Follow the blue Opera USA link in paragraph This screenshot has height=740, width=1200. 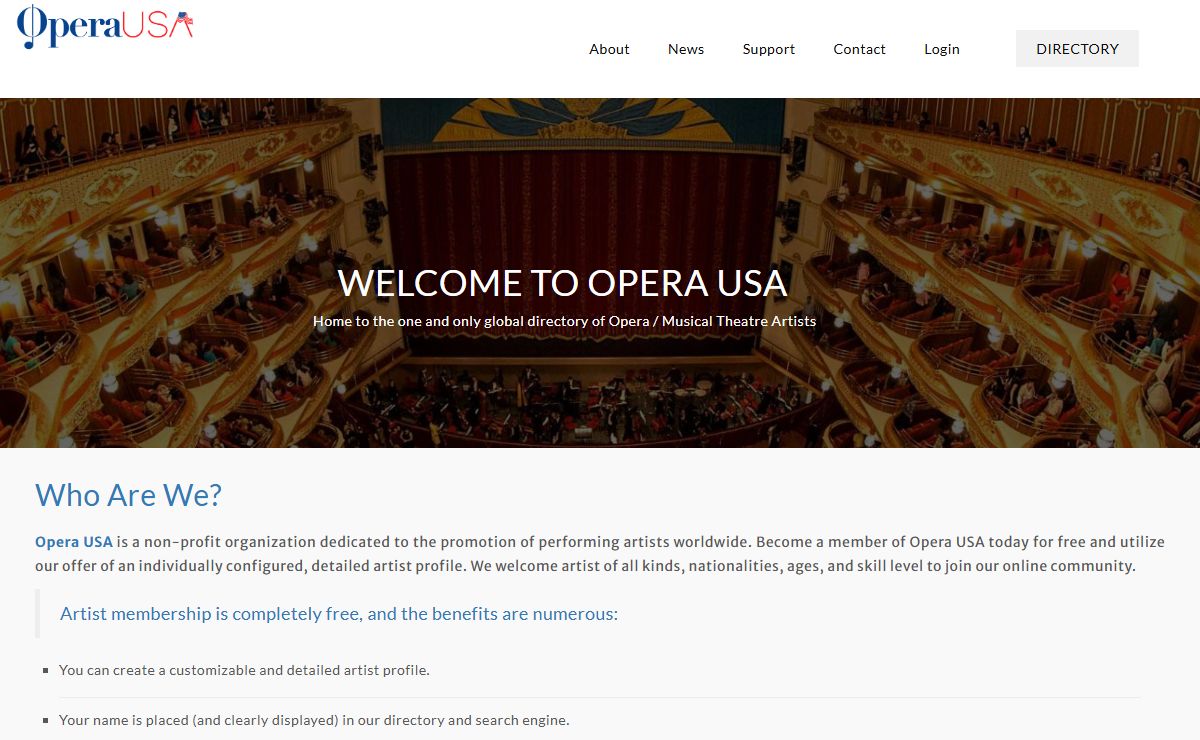click(74, 542)
